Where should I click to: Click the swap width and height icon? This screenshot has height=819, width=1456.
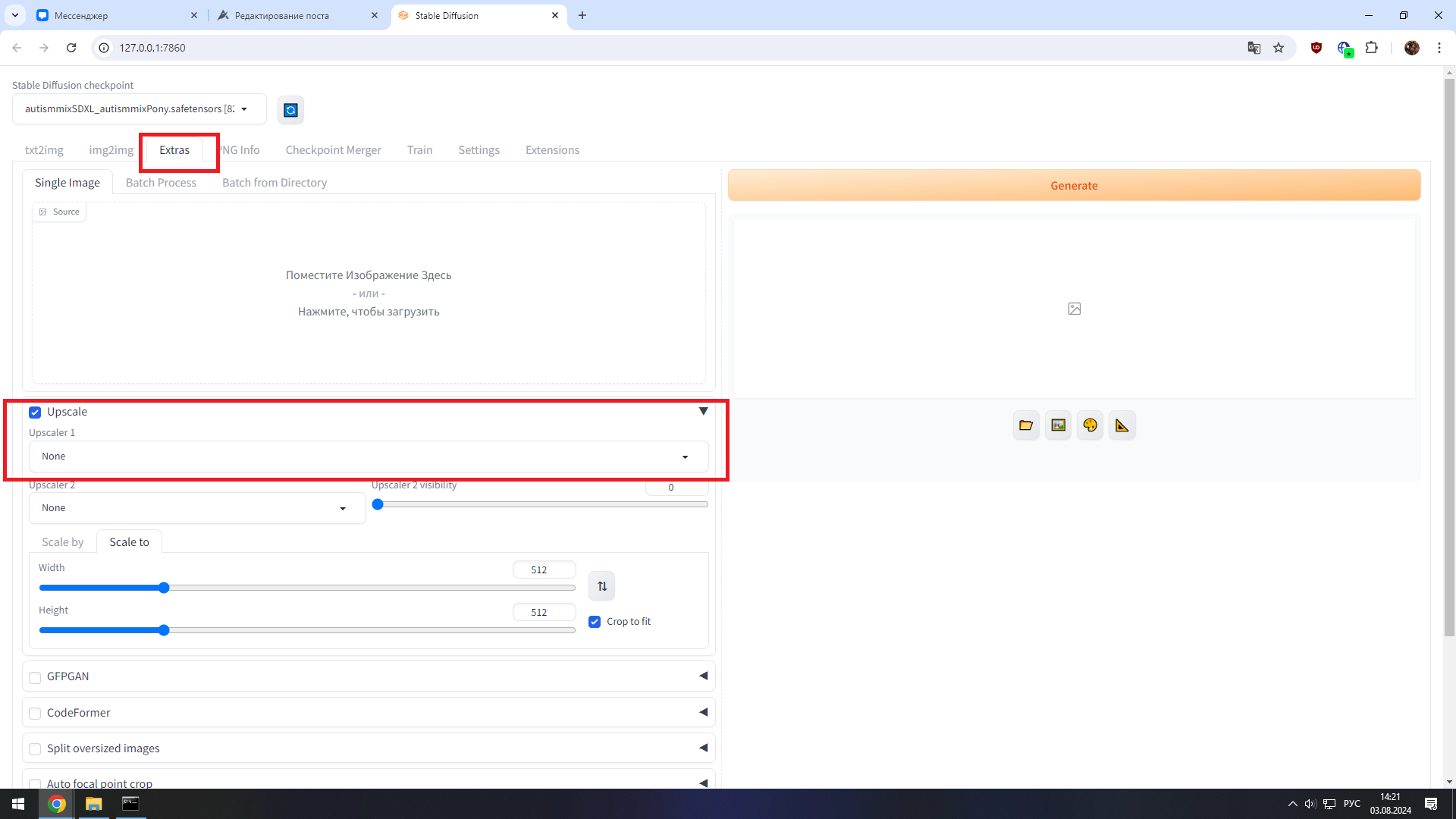coord(601,586)
